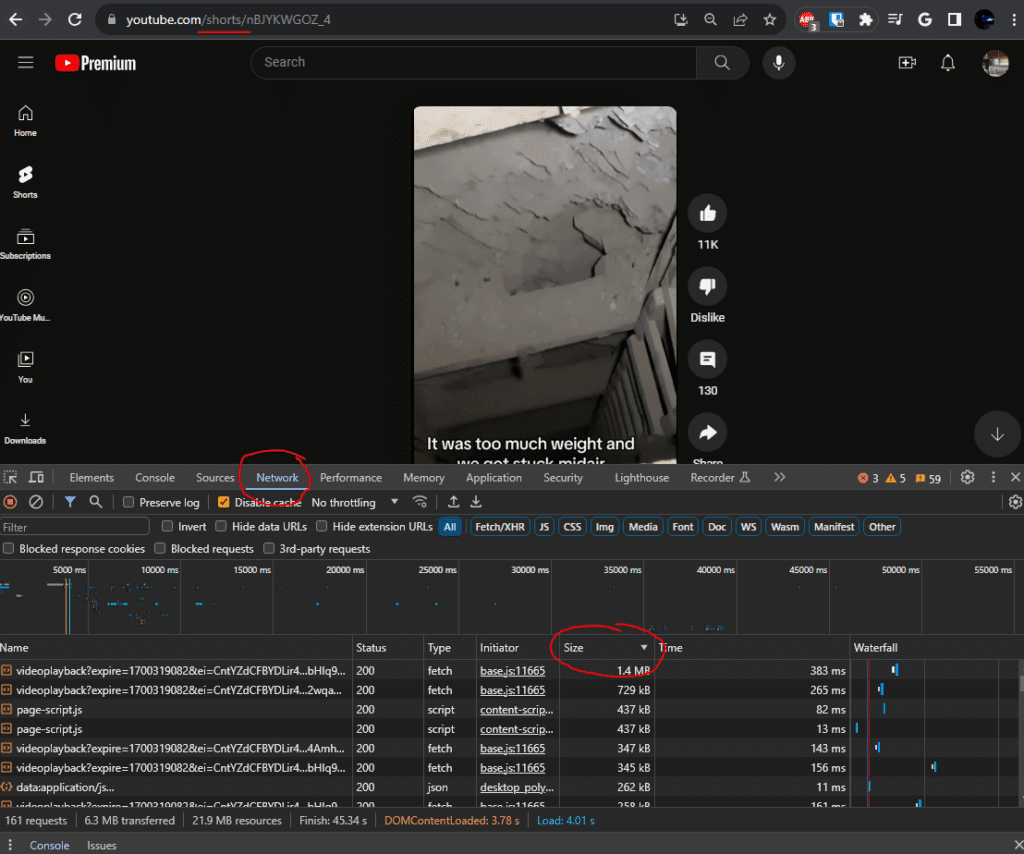Open the Create video icon
This screenshot has width=1024, height=854.
coord(907,63)
